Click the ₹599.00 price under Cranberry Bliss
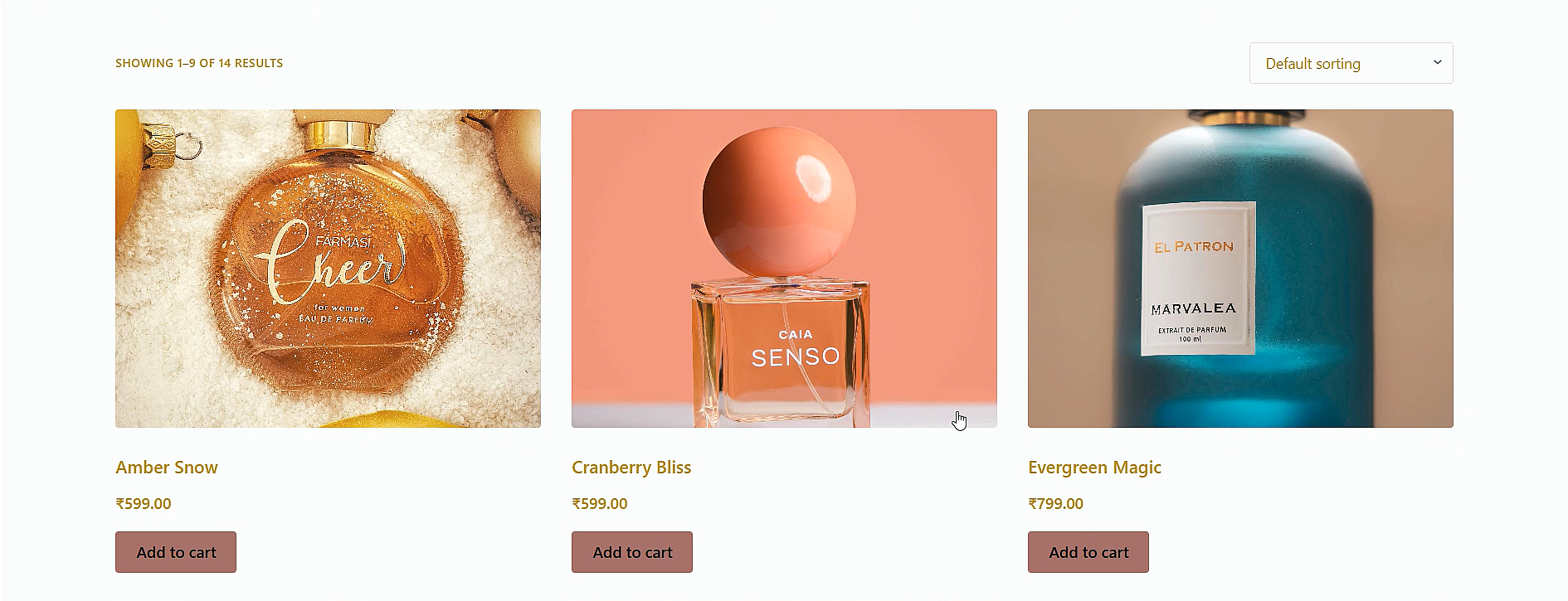 tap(600, 504)
